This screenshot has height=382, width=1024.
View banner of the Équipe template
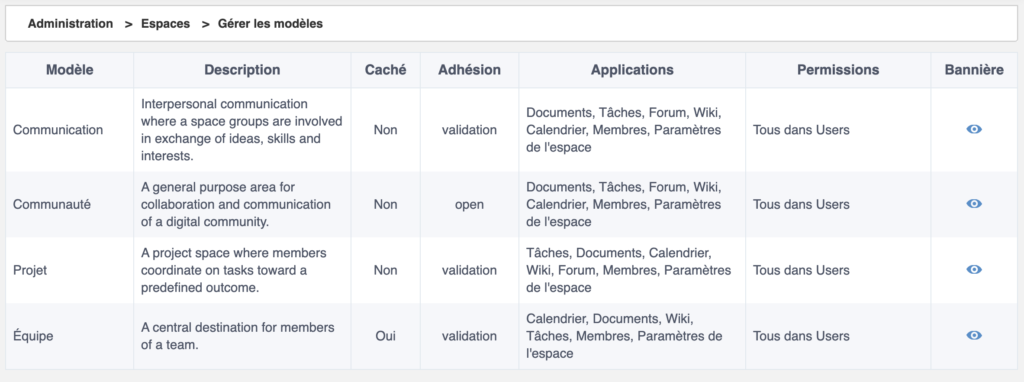(x=974, y=335)
